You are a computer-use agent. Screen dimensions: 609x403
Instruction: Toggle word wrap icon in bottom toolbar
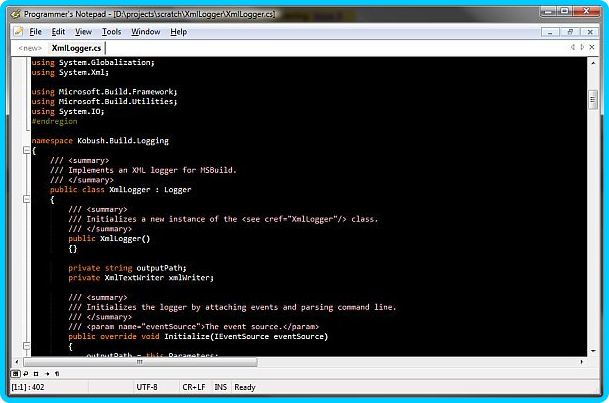[x=26, y=373]
